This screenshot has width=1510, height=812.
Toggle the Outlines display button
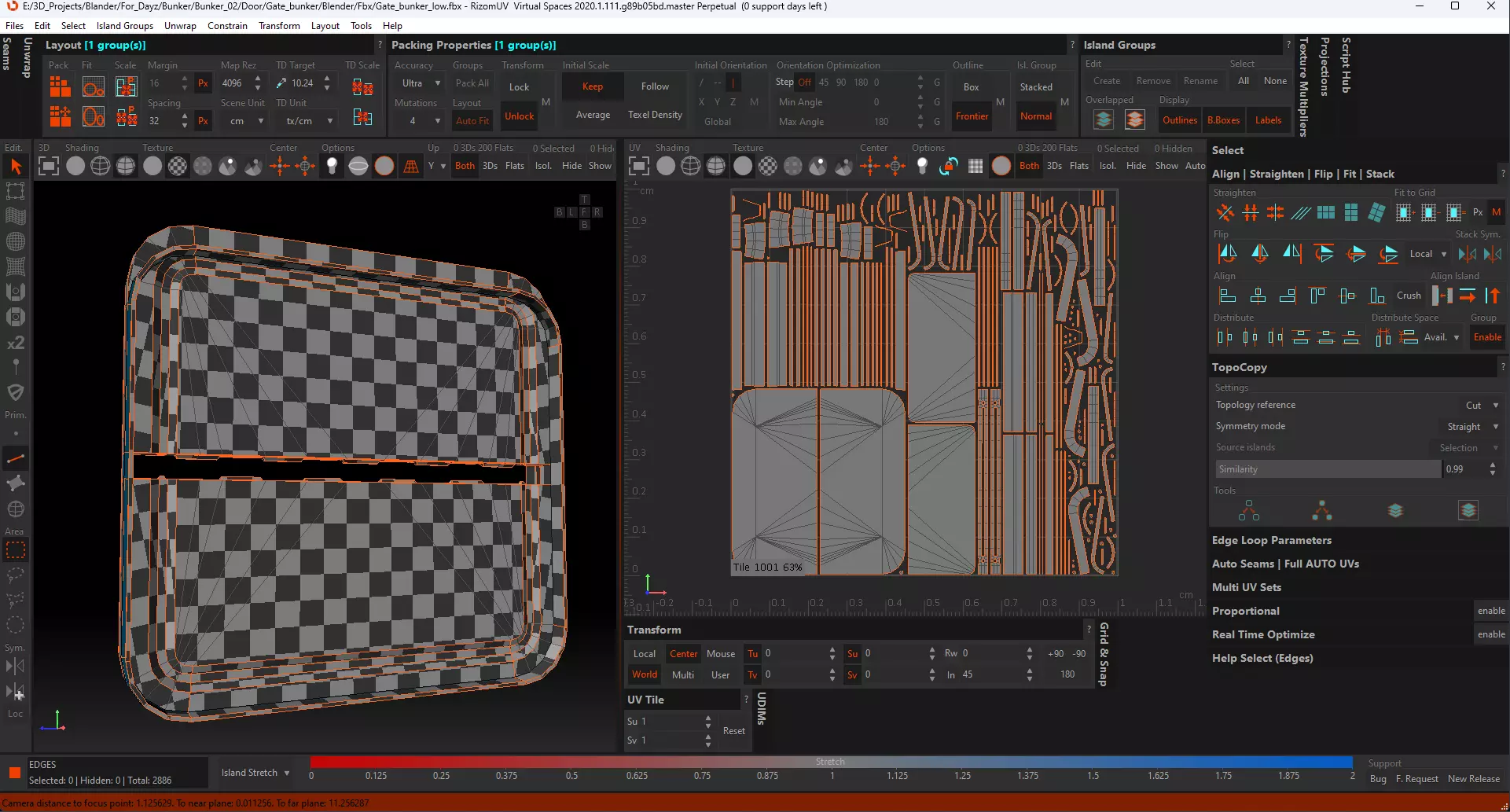tap(1179, 120)
